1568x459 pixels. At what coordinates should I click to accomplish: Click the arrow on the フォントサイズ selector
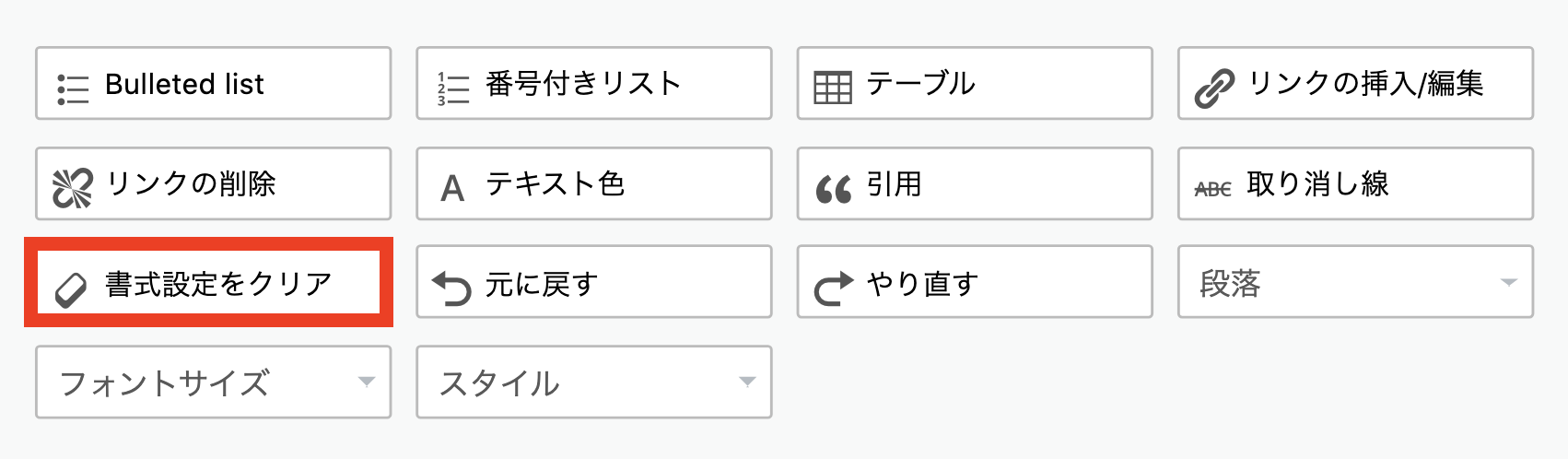click(x=367, y=382)
